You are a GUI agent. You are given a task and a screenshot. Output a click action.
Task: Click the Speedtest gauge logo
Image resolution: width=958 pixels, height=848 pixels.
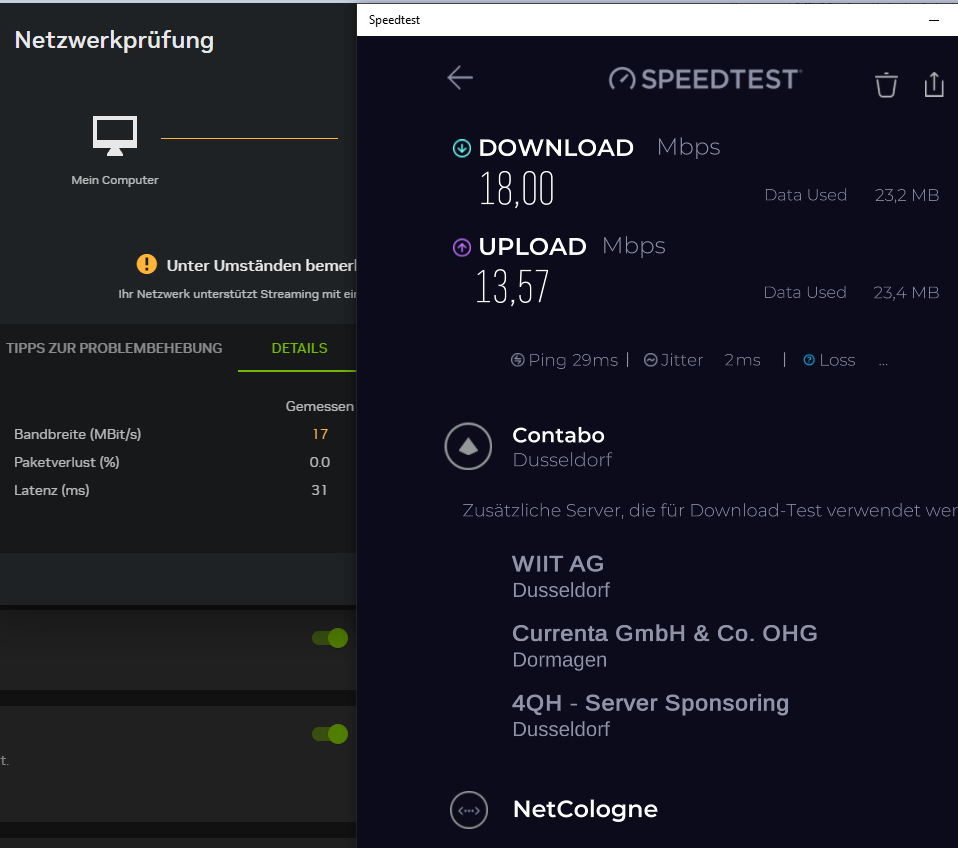pos(622,79)
